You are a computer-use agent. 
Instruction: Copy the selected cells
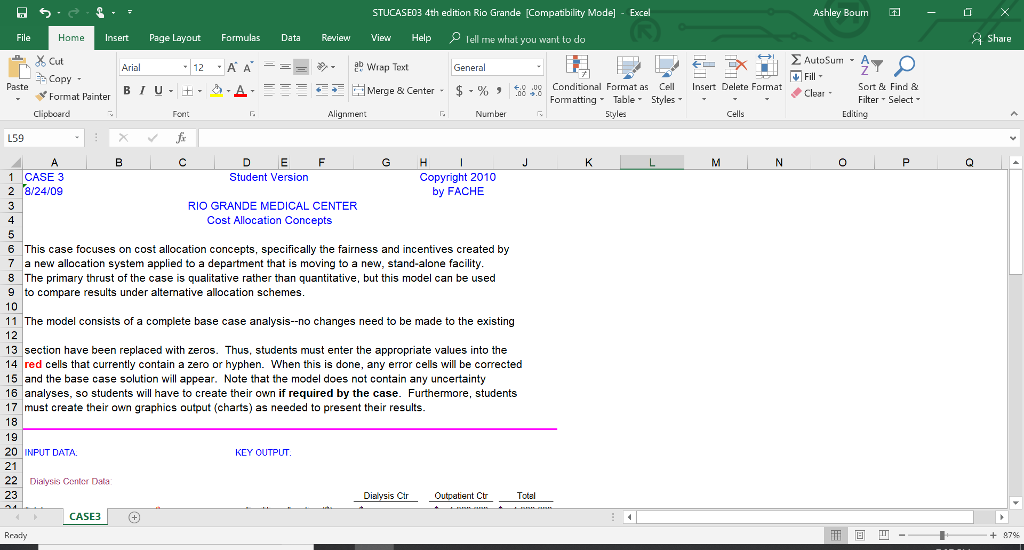[x=54, y=78]
